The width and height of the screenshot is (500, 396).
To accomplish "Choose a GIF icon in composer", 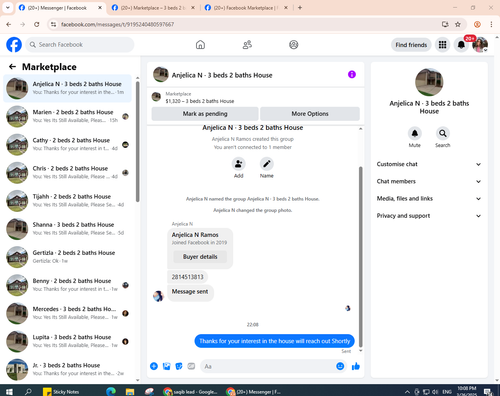I will [191, 366].
